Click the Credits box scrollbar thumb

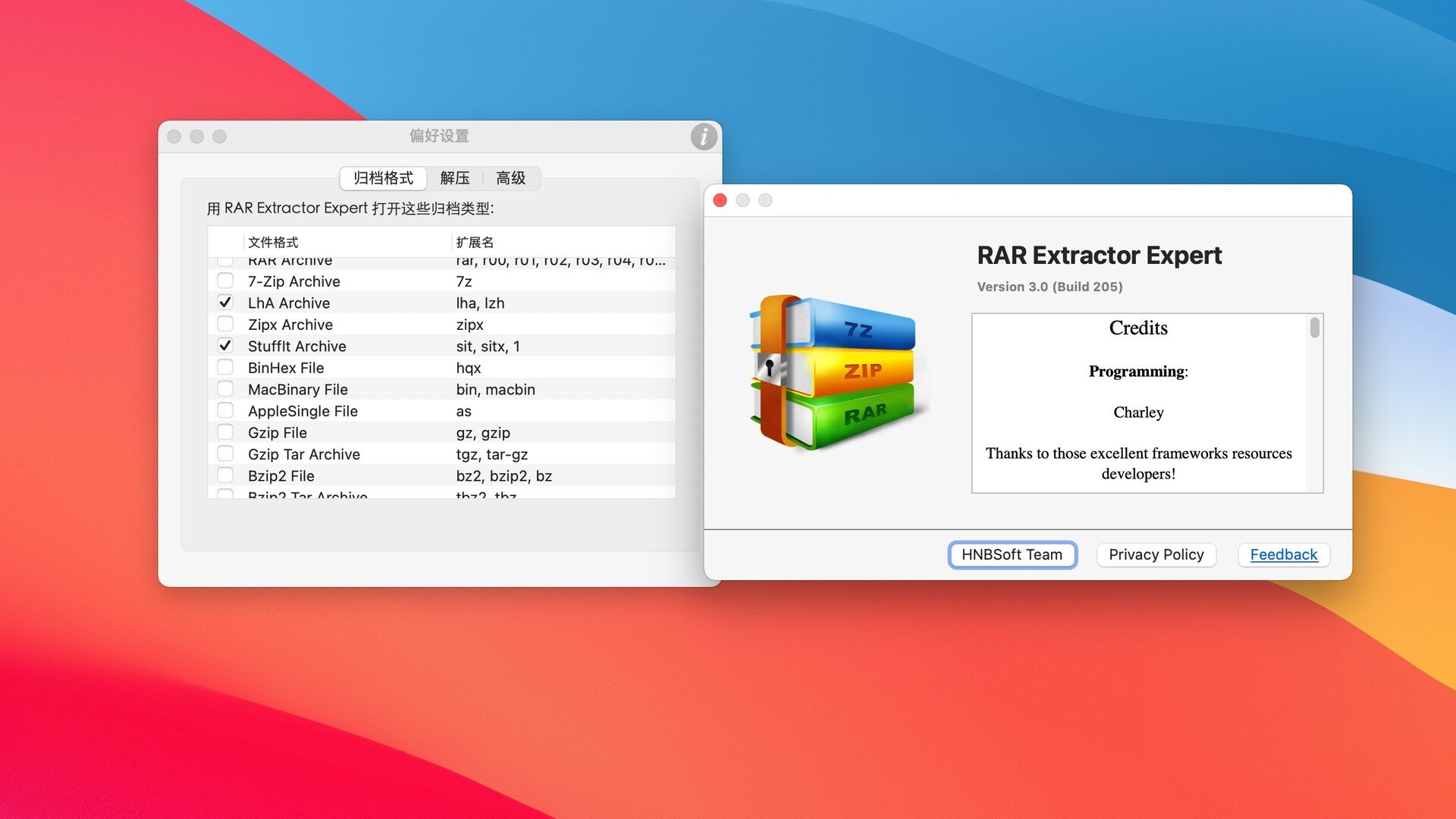[x=1314, y=328]
